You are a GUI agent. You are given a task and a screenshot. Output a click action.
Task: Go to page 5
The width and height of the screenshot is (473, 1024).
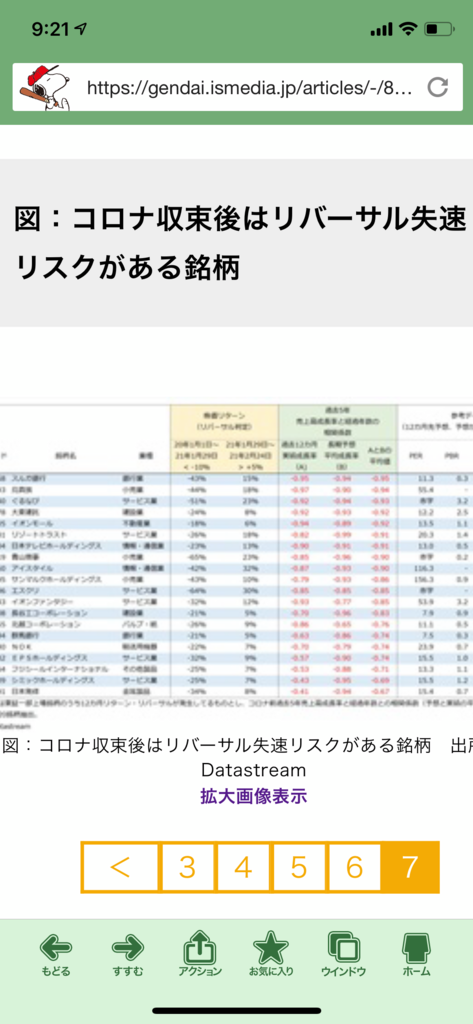pyautogui.click(x=299, y=867)
